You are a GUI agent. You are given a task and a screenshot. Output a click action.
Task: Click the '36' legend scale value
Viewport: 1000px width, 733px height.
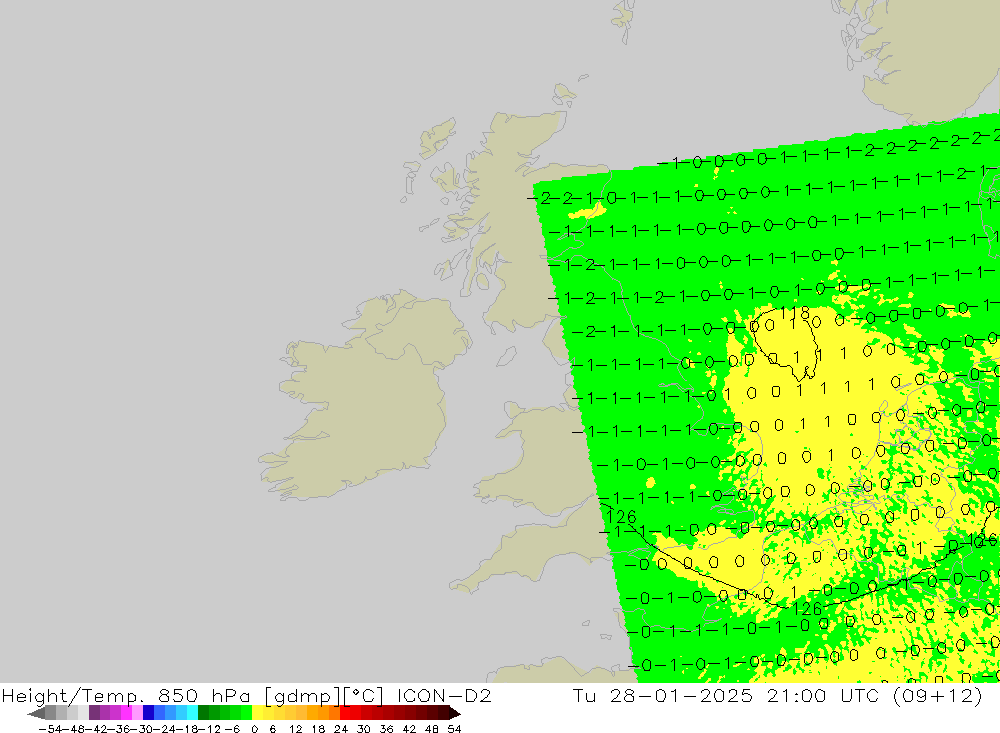tap(386, 729)
